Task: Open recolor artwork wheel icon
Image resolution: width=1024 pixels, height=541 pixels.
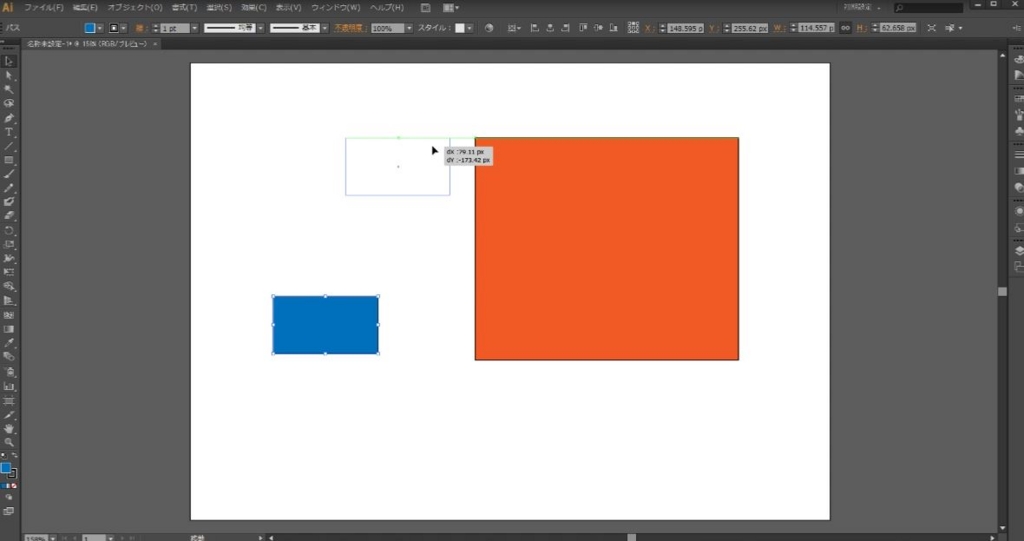Action: [x=488, y=28]
